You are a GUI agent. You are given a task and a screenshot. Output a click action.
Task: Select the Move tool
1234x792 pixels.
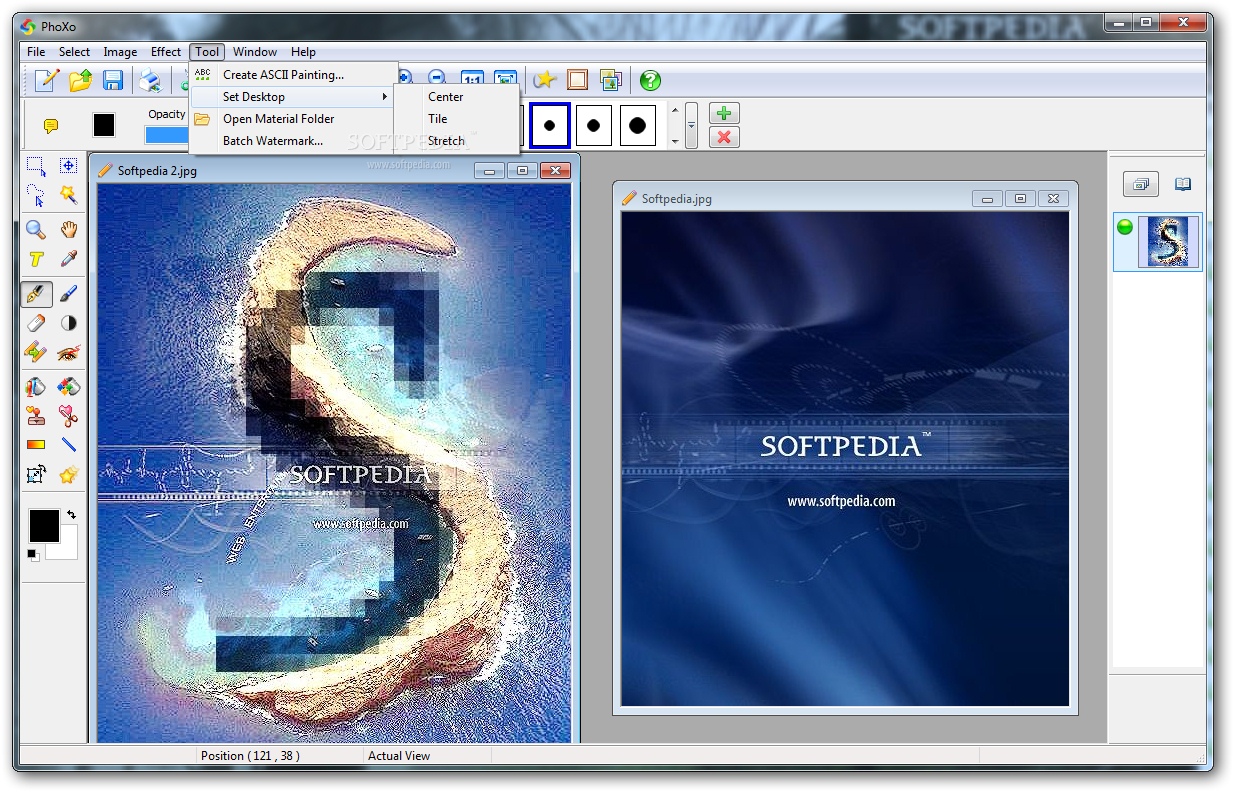68,166
